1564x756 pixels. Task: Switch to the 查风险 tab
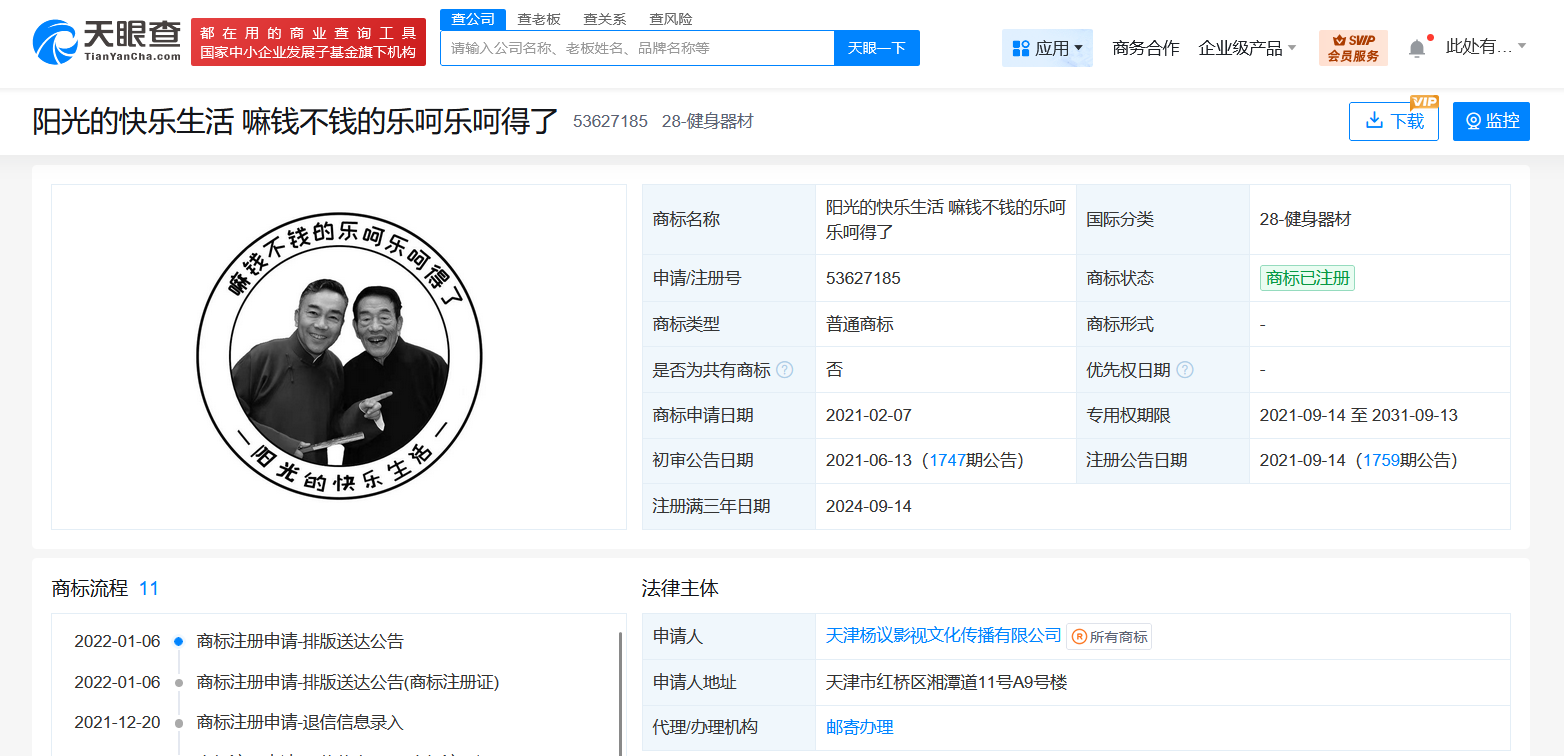click(x=670, y=19)
